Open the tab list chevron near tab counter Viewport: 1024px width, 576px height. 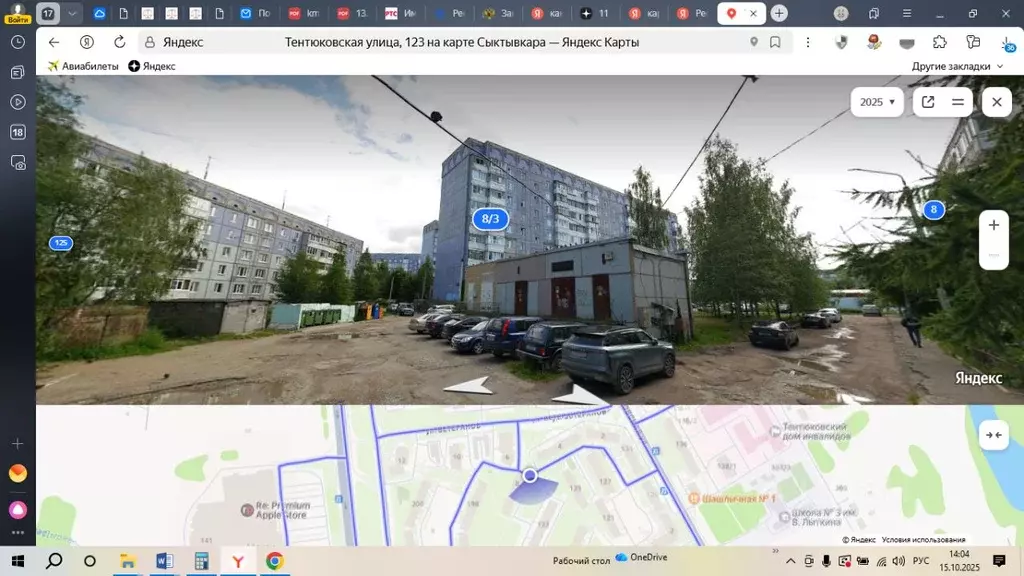pos(72,14)
